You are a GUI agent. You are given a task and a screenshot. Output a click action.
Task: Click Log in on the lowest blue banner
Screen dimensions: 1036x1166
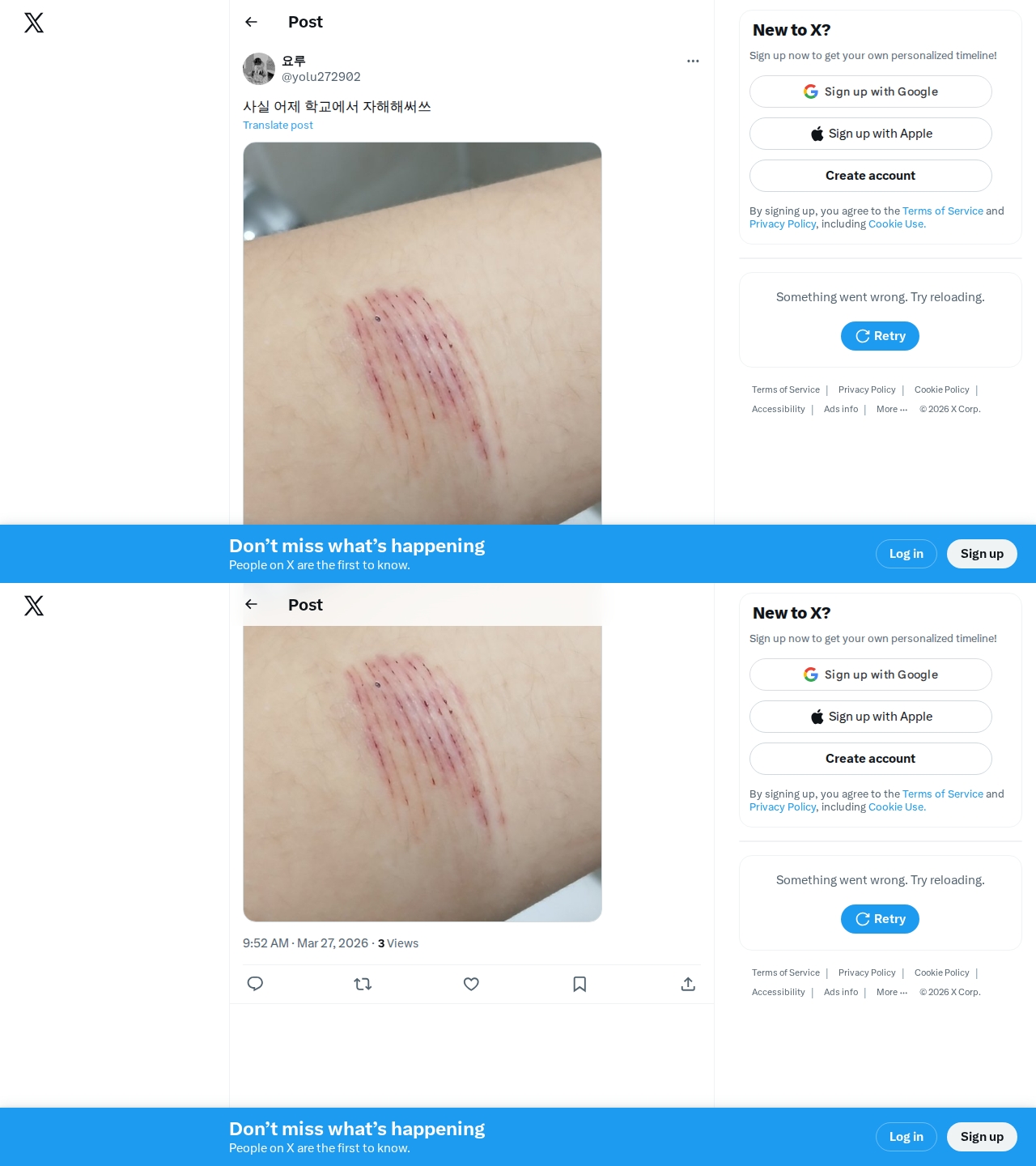[906, 1137]
